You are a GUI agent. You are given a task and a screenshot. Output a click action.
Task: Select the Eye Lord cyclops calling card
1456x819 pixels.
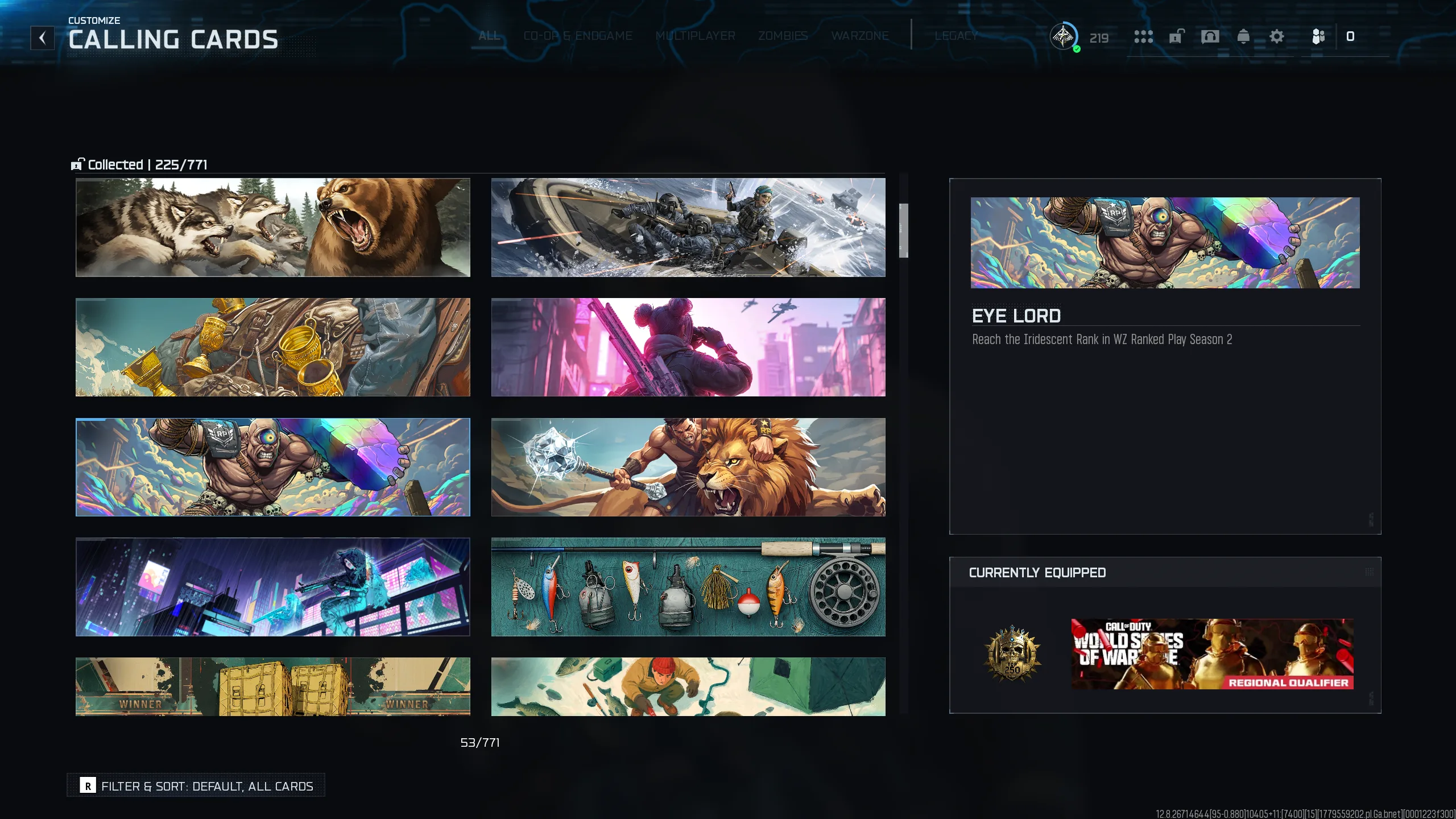coord(273,468)
